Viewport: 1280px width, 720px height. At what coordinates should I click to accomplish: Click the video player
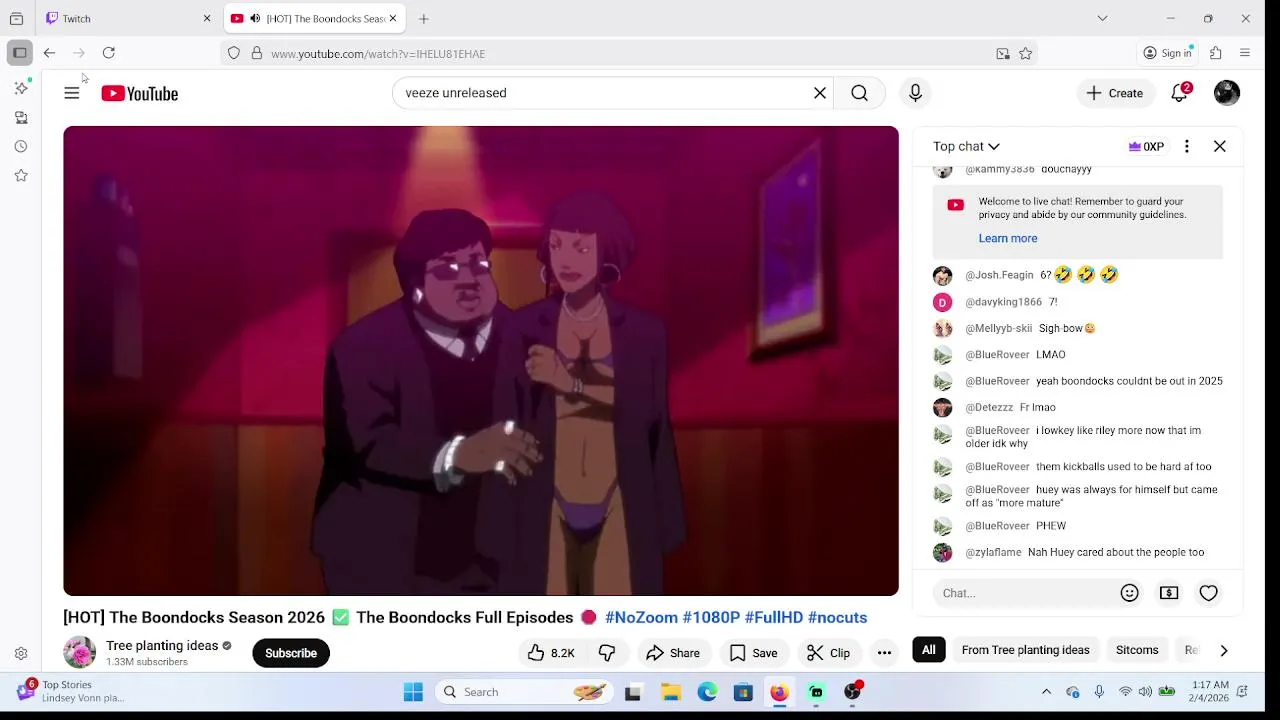click(481, 361)
